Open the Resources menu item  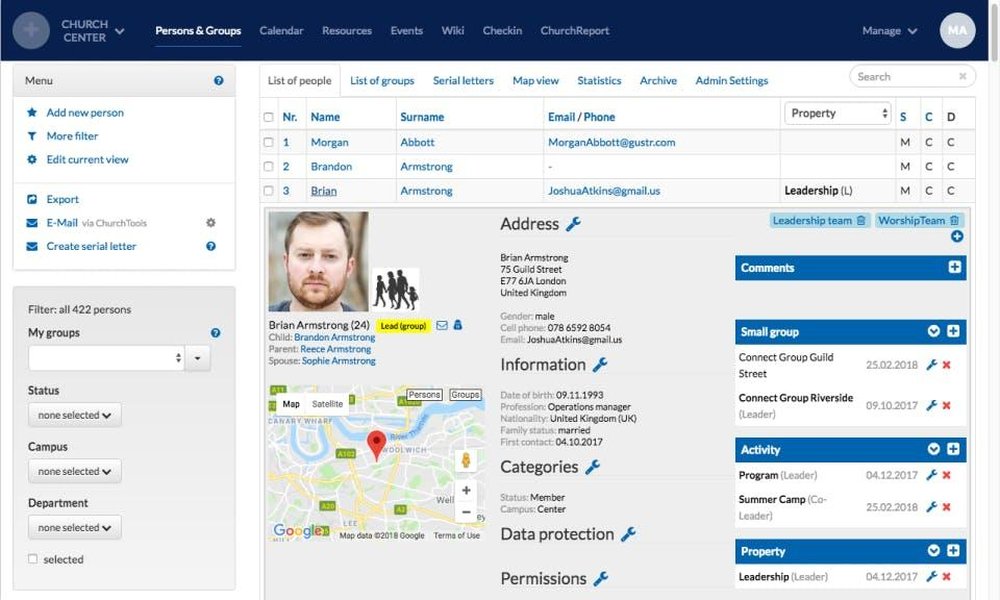pos(347,31)
